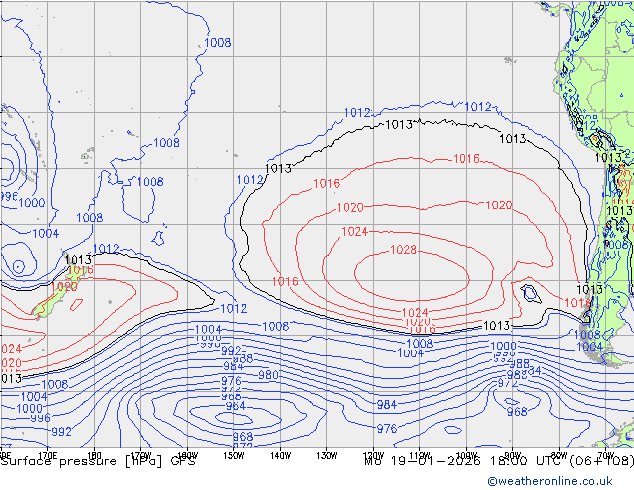Select the 180 longitude axis label
Viewport: 634px width, 490px height.
click(94, 456)
